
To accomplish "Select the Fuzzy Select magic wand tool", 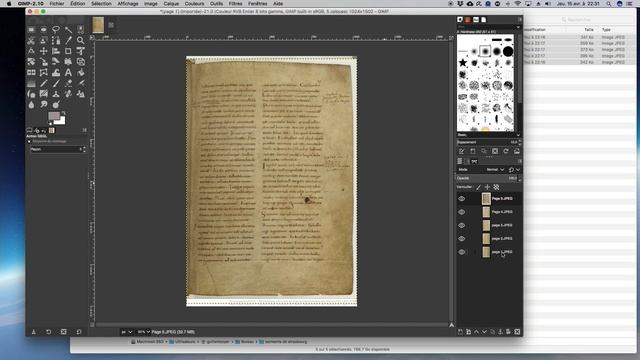I will point(68,30).
